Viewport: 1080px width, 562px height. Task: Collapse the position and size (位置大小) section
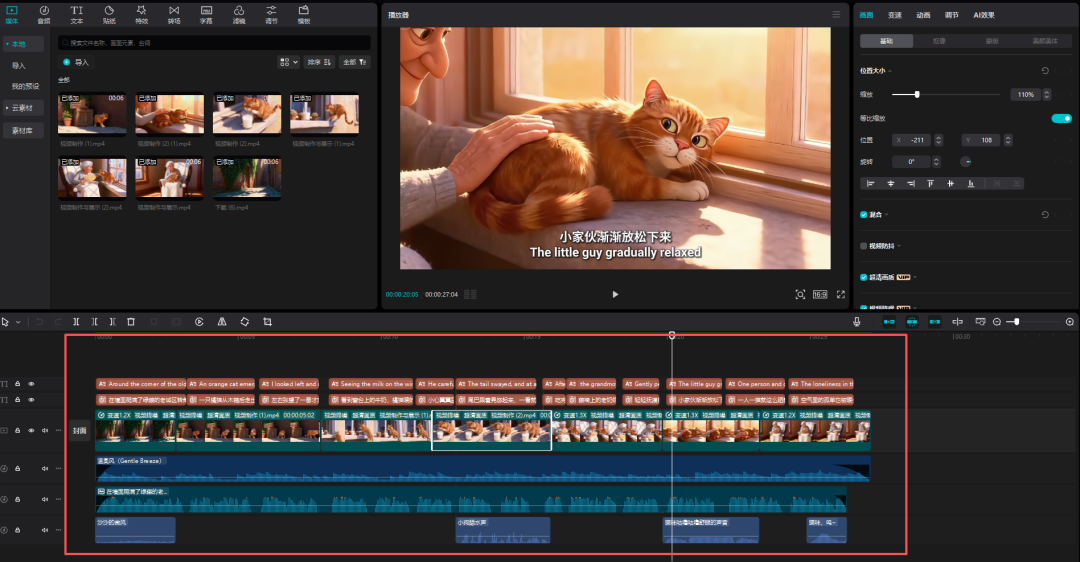pos(890,71)
